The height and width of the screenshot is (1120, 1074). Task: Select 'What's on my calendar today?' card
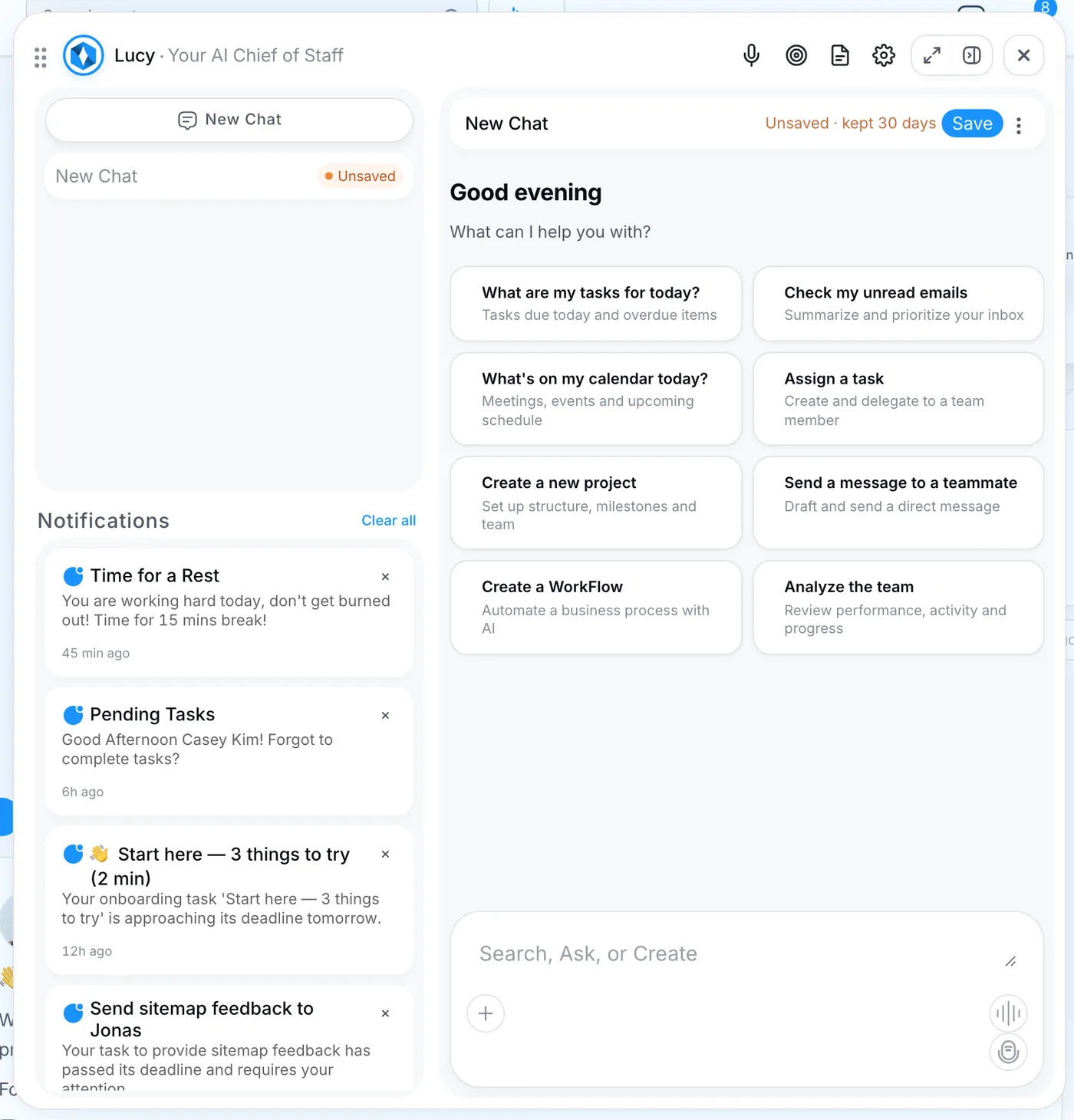coord(596,399)
